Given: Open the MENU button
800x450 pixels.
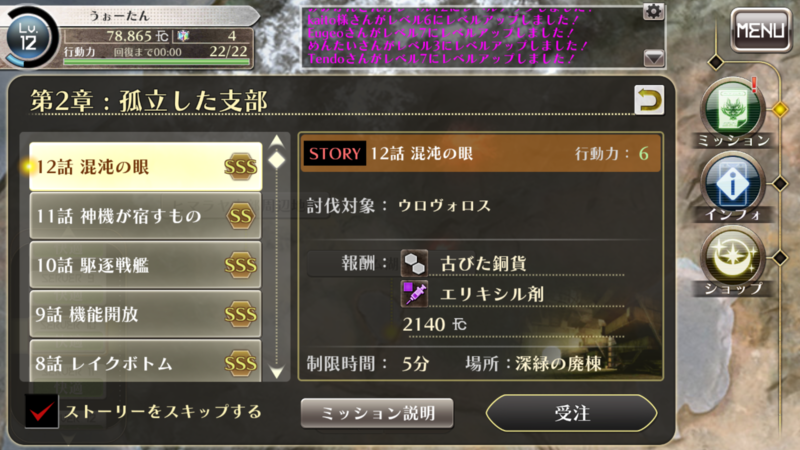Looking at the screenshot, I should pyautogui.click(x=760, y=30).
